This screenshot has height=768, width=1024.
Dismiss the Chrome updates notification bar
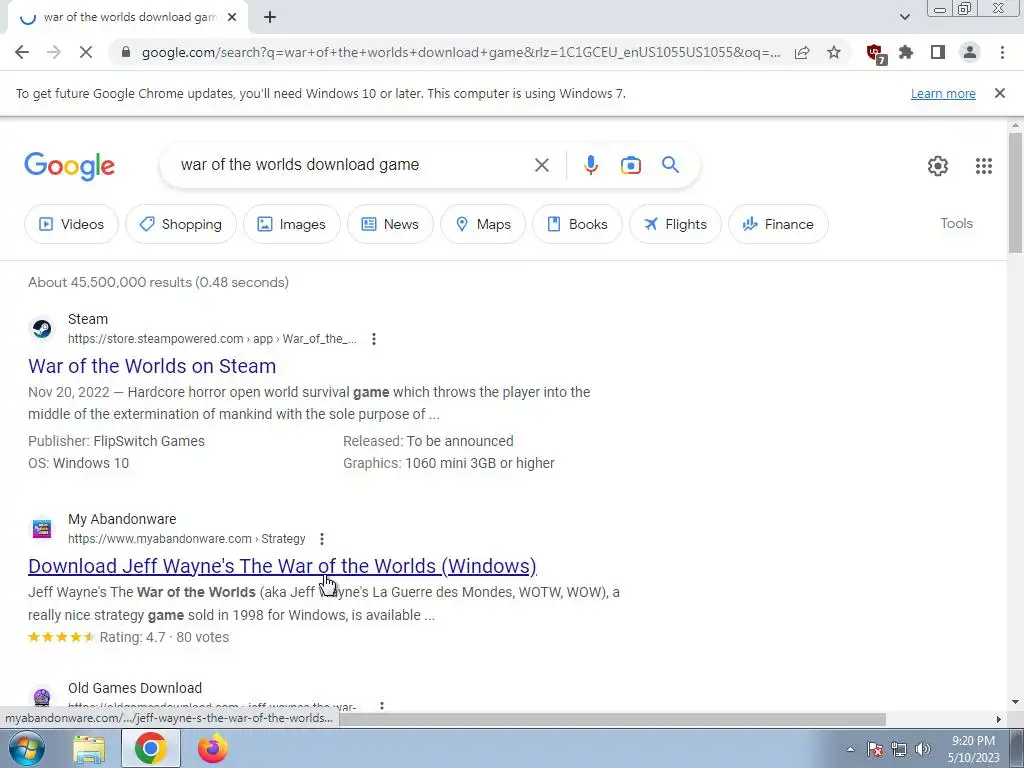tap(999, 93)
